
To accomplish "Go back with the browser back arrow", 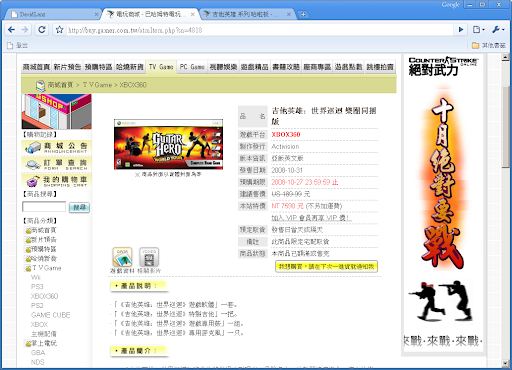I will (11, 30).
